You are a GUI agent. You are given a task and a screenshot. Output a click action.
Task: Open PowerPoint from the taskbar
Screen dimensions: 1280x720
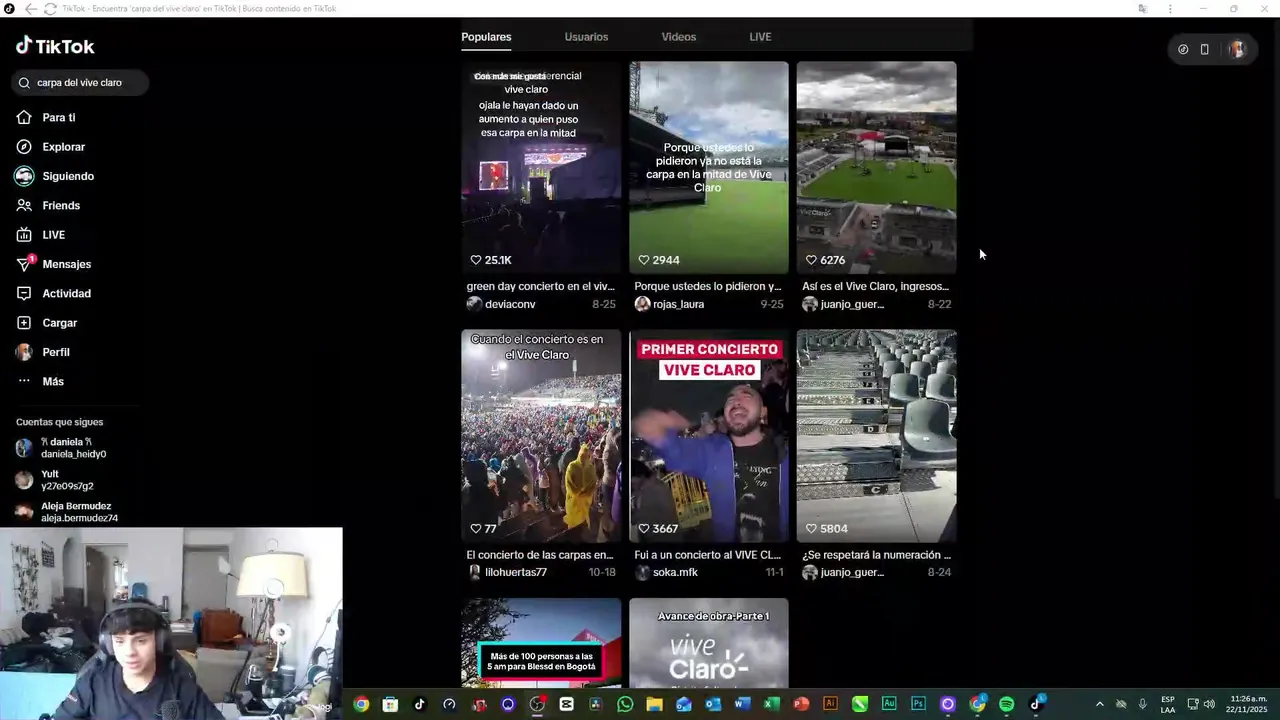[801, 704]
